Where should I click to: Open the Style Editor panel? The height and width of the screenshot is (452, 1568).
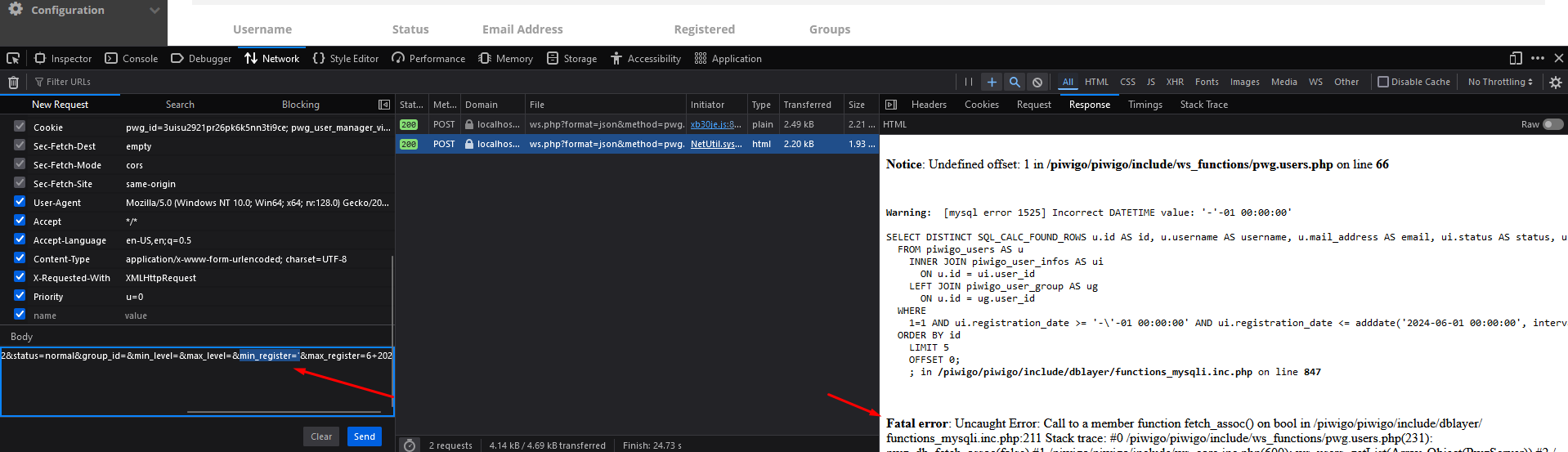click(x=345, y=59)
